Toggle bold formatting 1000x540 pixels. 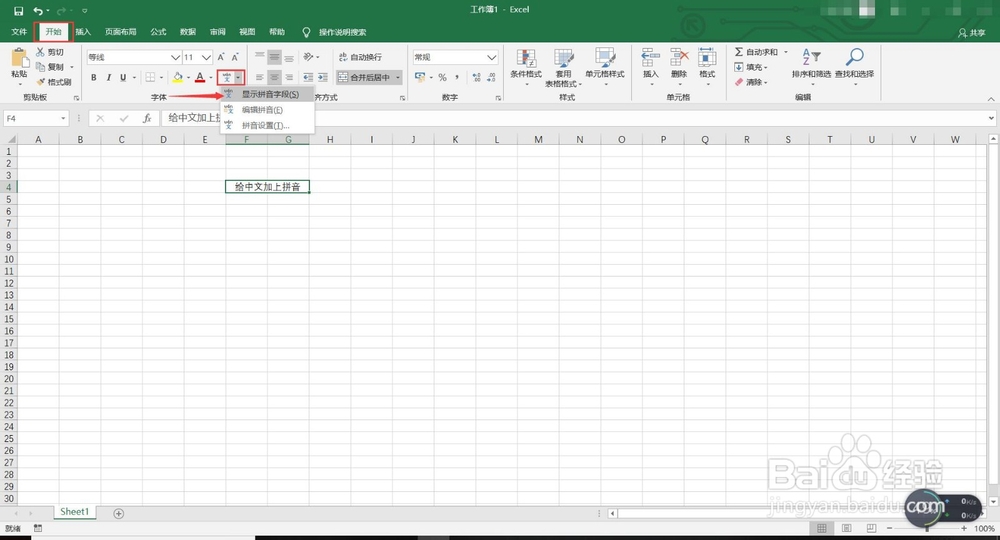[x=94, y=77]
